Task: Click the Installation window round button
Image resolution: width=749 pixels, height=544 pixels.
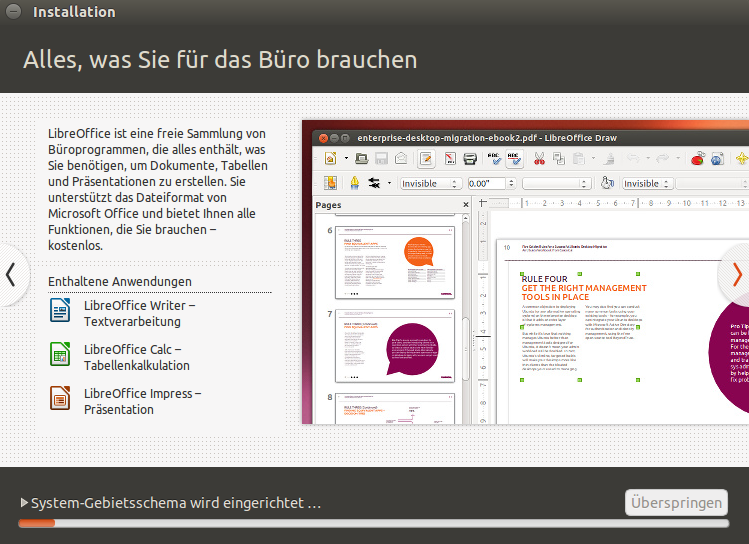Action: click(13, 11)
